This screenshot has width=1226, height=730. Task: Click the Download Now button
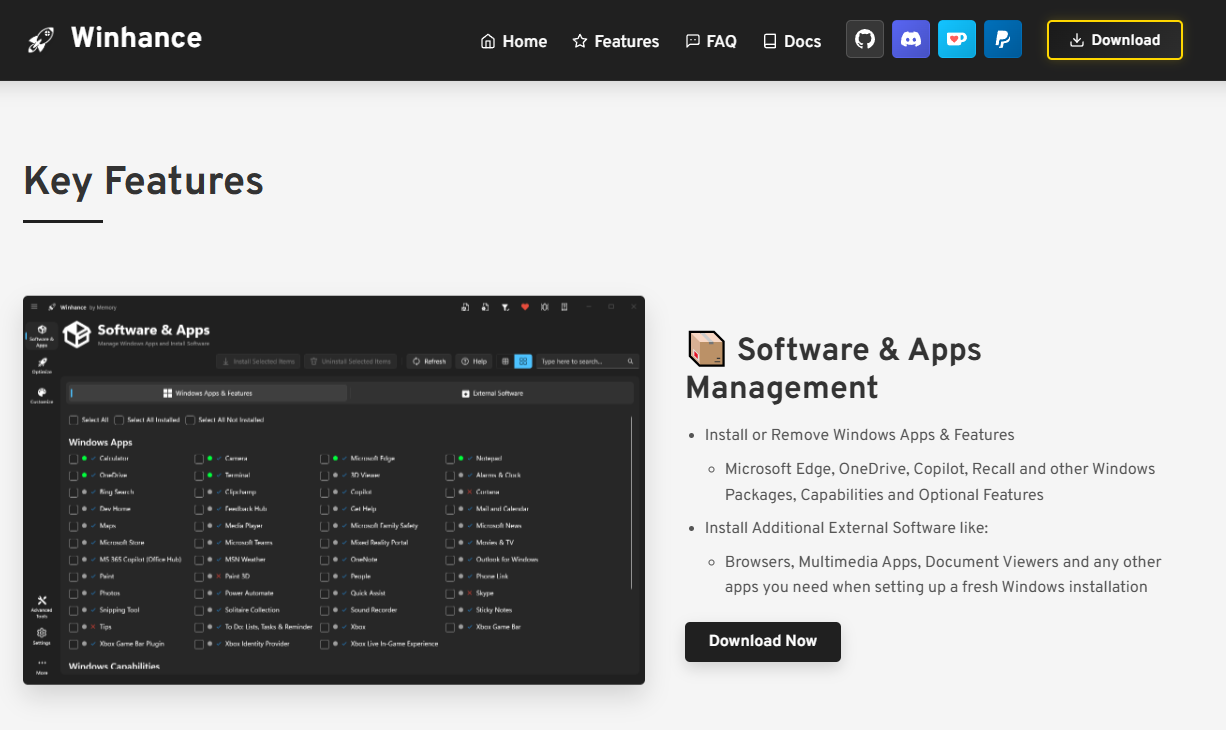(x=763, y=641)
